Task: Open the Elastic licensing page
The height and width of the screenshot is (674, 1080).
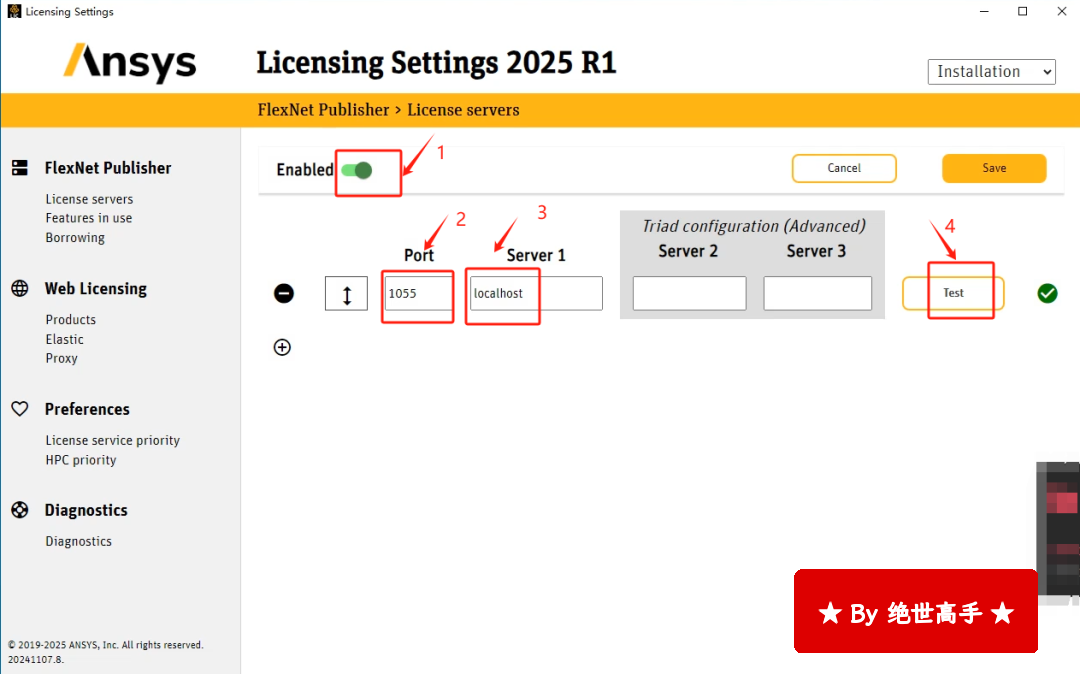Action: pyautogui.click(x=64, y=339)
